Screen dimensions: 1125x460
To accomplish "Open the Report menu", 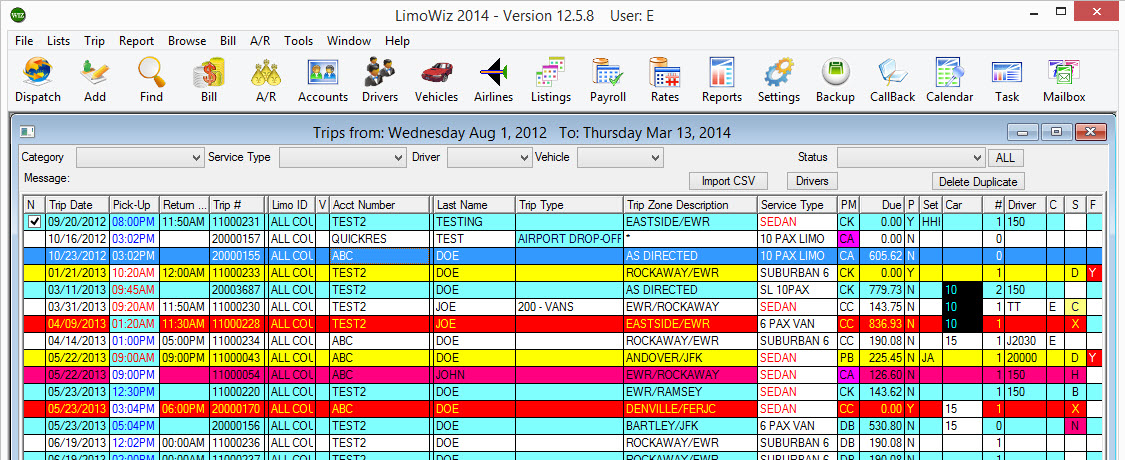I will click(x=136, y=41).
